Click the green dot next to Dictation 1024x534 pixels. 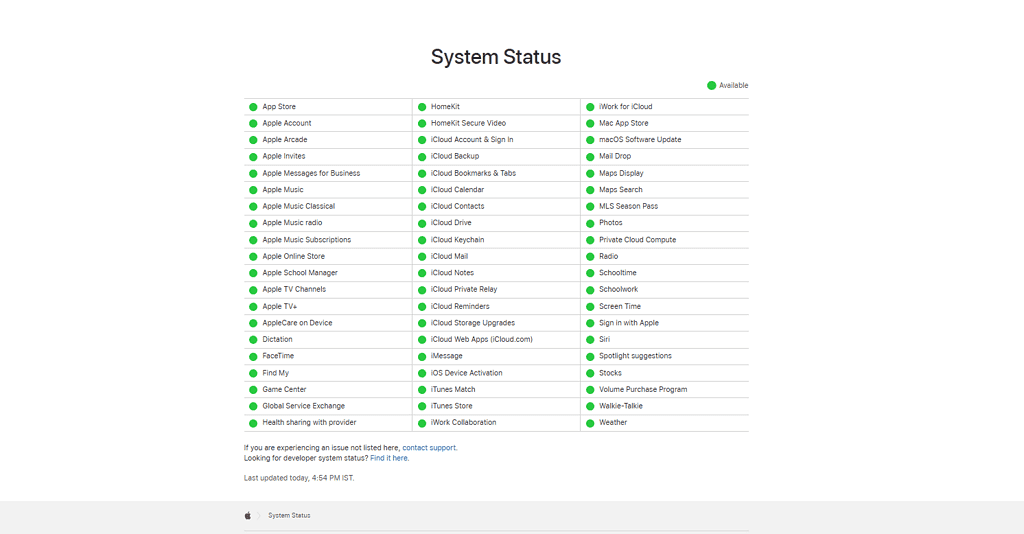coord(253,340)
